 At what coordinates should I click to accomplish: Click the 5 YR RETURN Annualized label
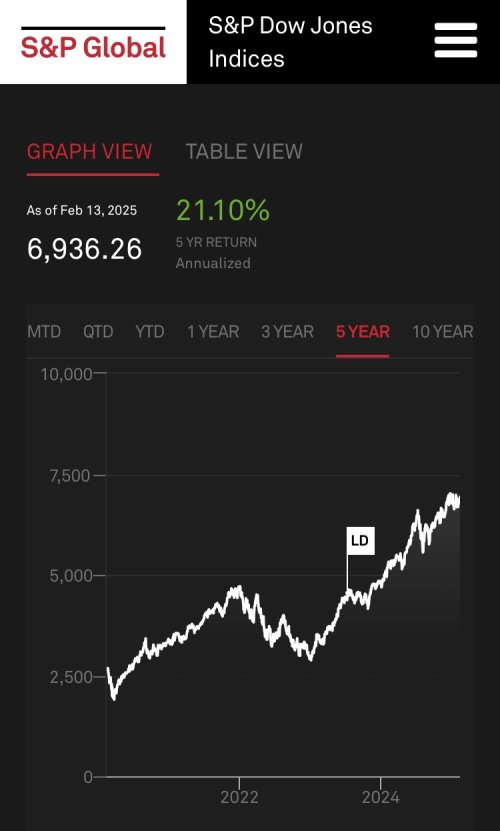(216, 253)
